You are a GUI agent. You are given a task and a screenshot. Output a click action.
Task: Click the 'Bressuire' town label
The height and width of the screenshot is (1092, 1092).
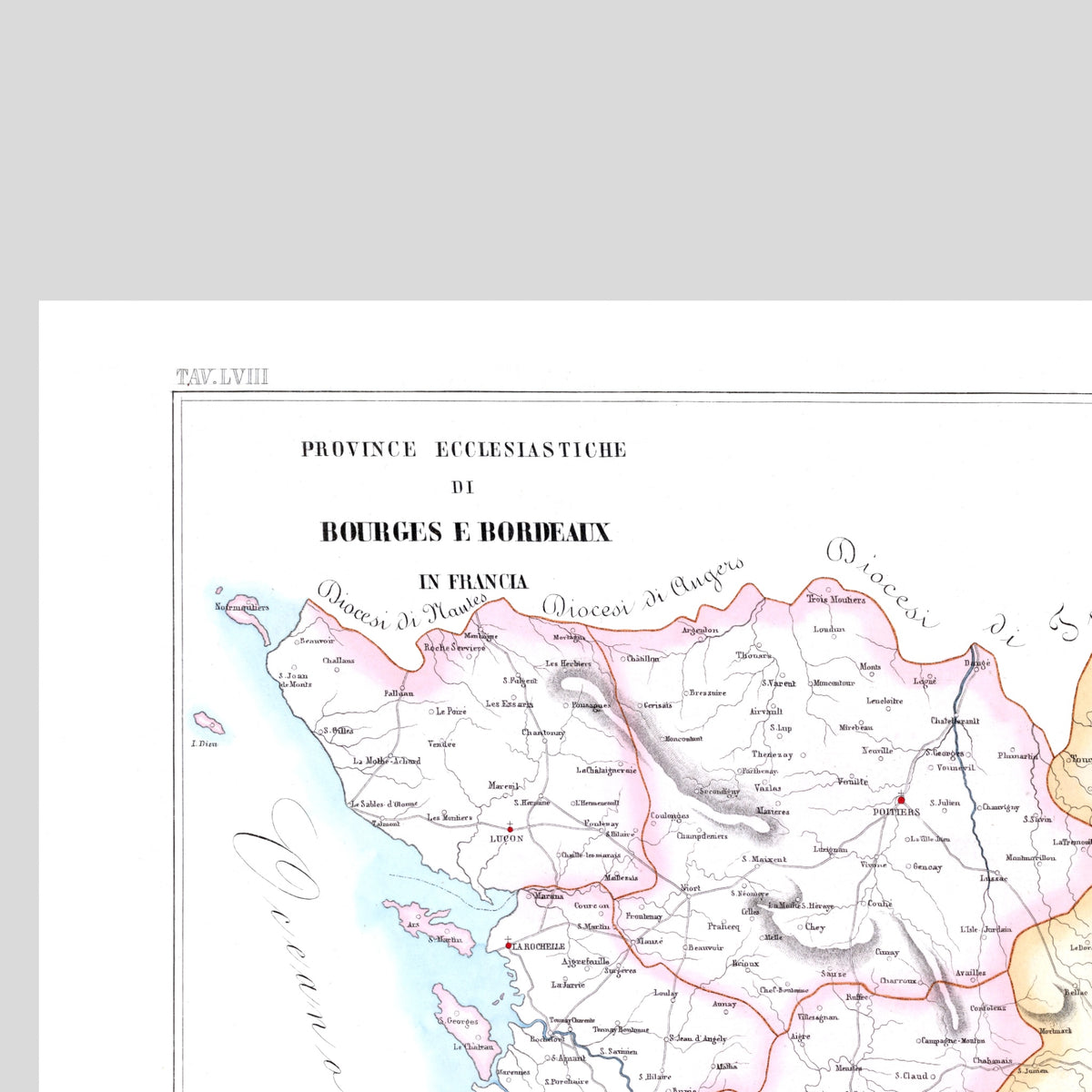coord(708,693)
